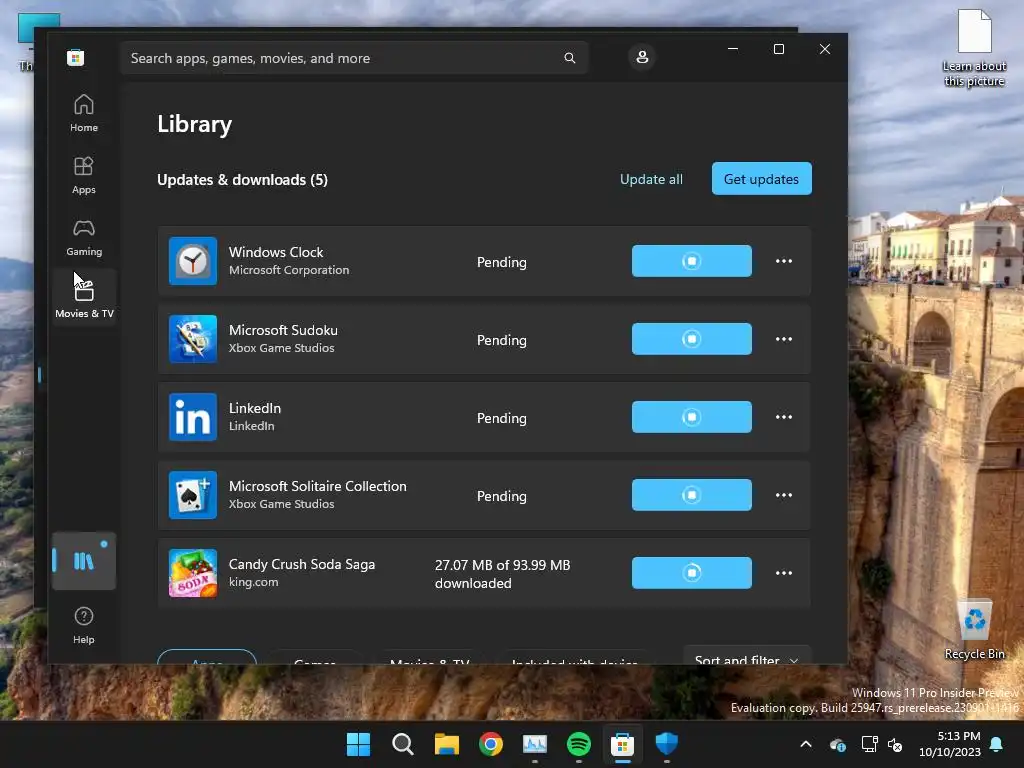
Task: Click the Updates & downloads (5) heading
Action: (242, 180)
